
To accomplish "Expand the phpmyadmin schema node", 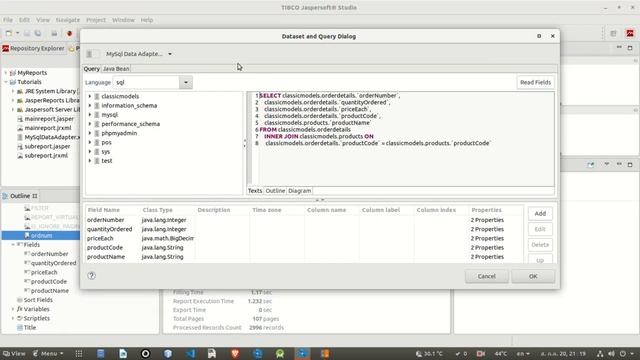I will pyautogui.click(x=90, y=133).
